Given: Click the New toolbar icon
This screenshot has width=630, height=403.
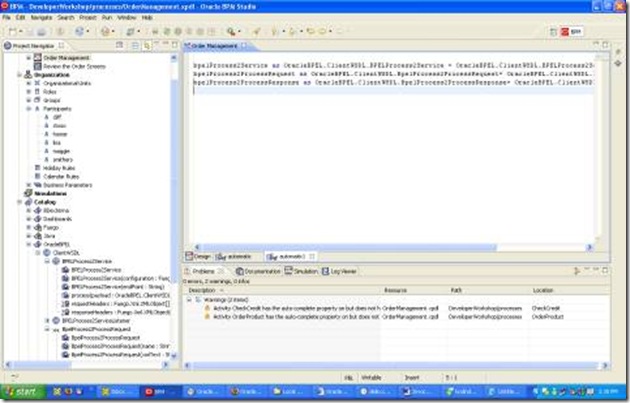Looking at the screenshot, I should [x=13, y=31].
